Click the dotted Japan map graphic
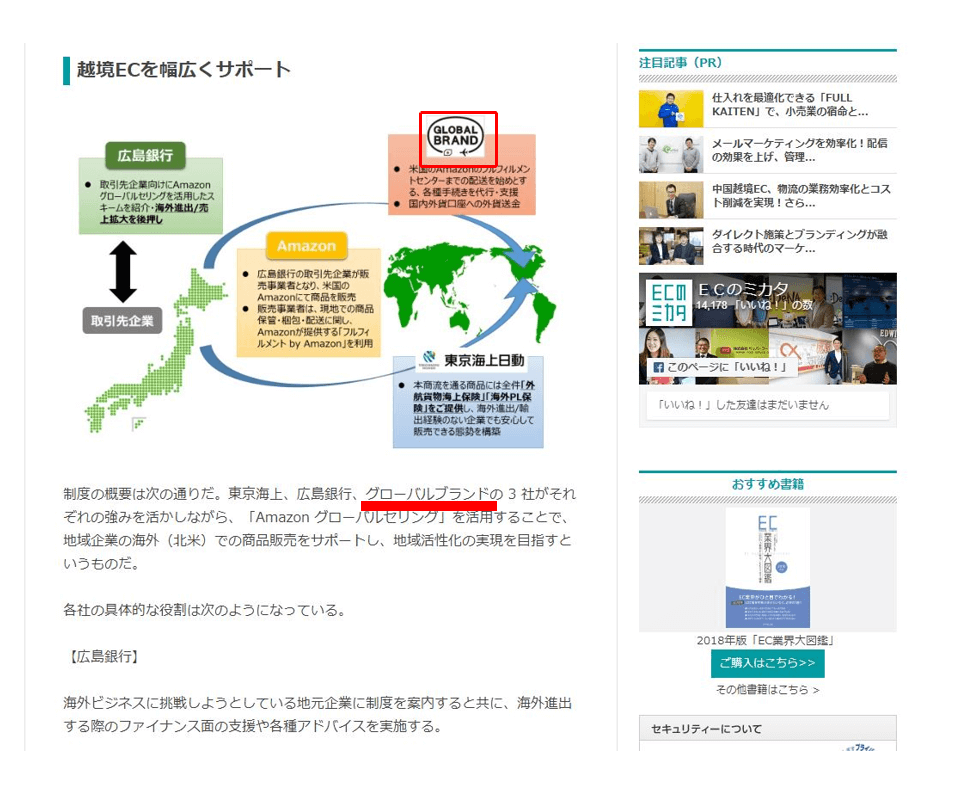The width and height of the screenshot is (973, 788). (x=155, y=349)
